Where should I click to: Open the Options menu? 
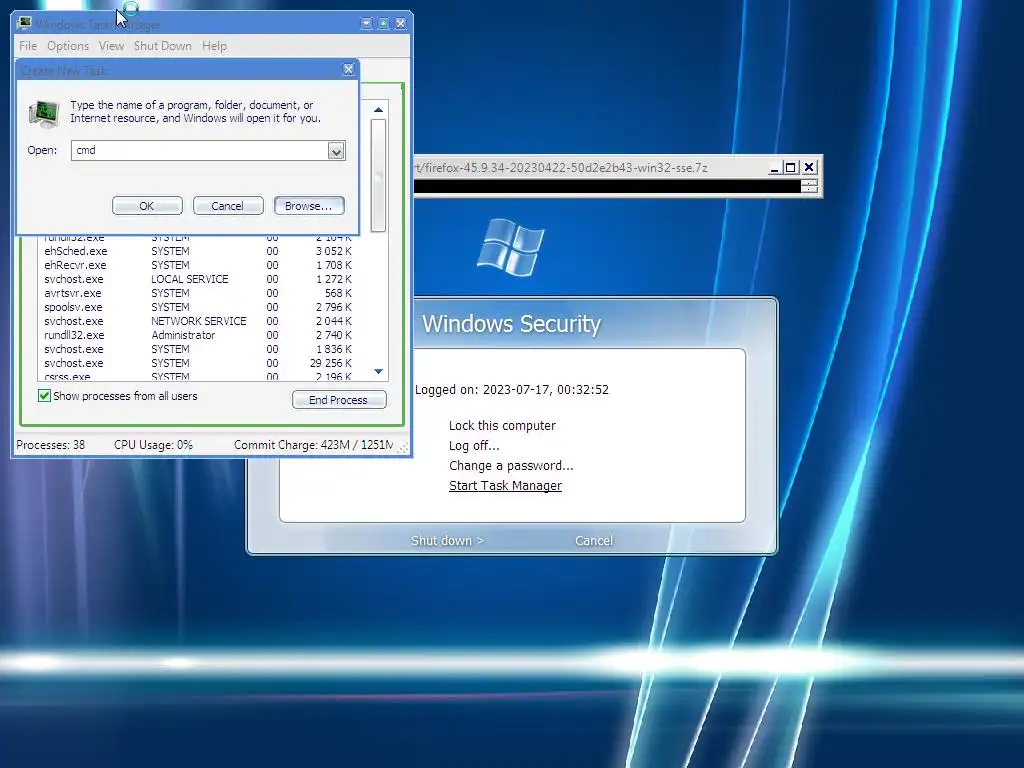pyautogui.click(x=68, y=46)
